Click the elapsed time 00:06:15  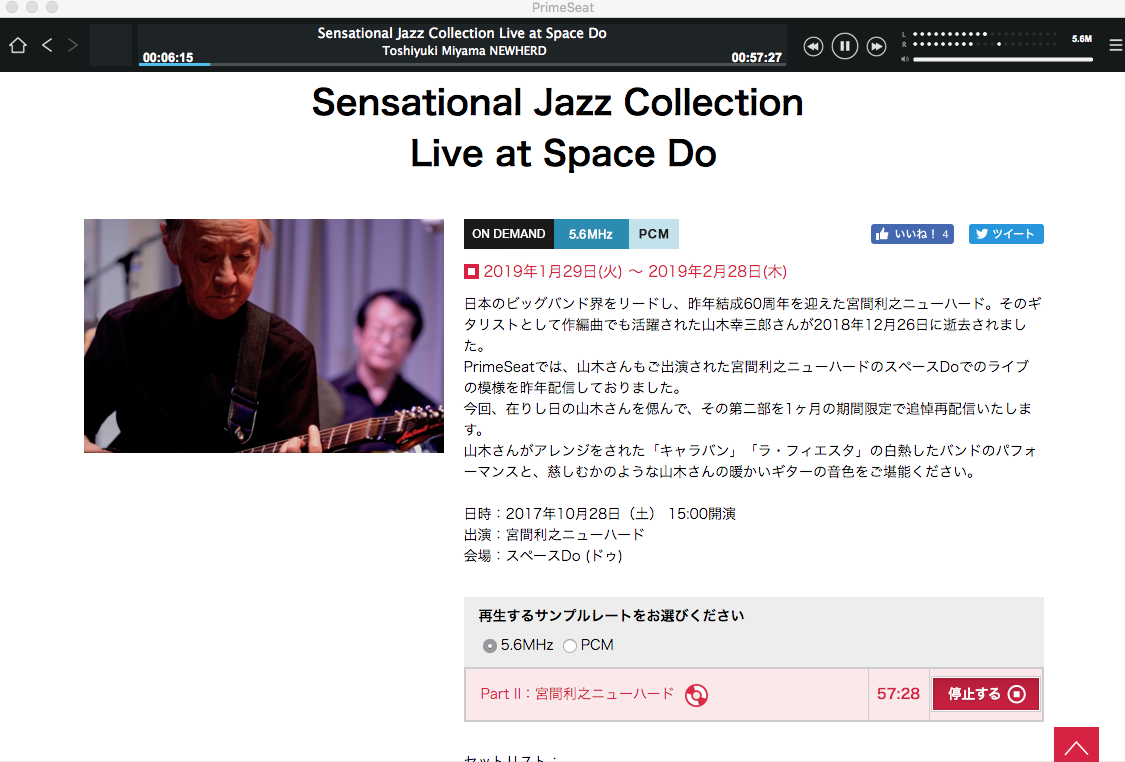(168, 57)
